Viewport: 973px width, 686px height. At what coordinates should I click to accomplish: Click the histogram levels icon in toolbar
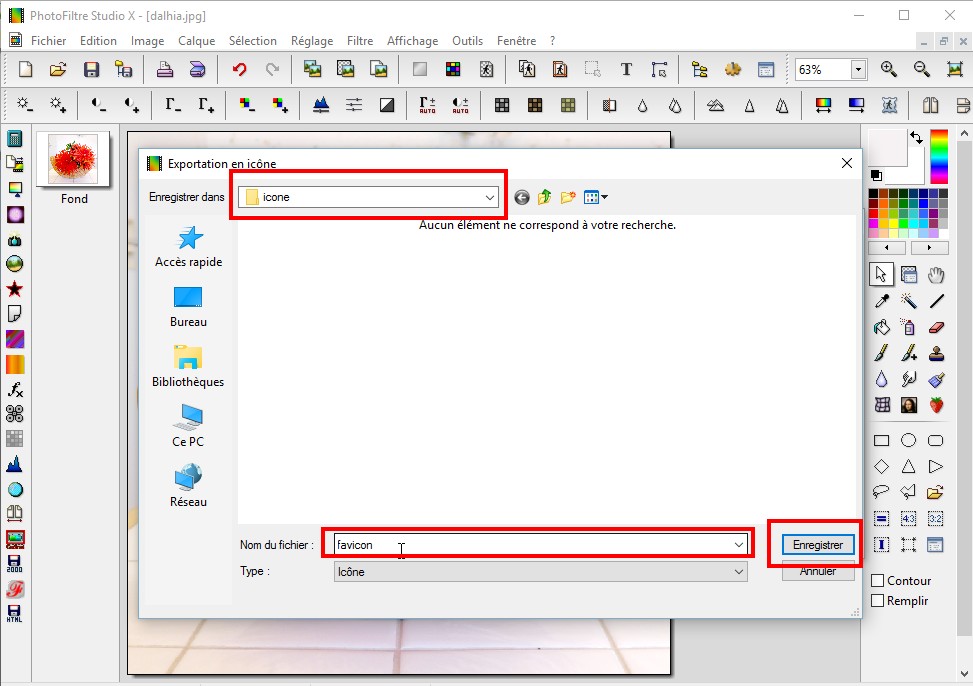(x=321, y=105)
